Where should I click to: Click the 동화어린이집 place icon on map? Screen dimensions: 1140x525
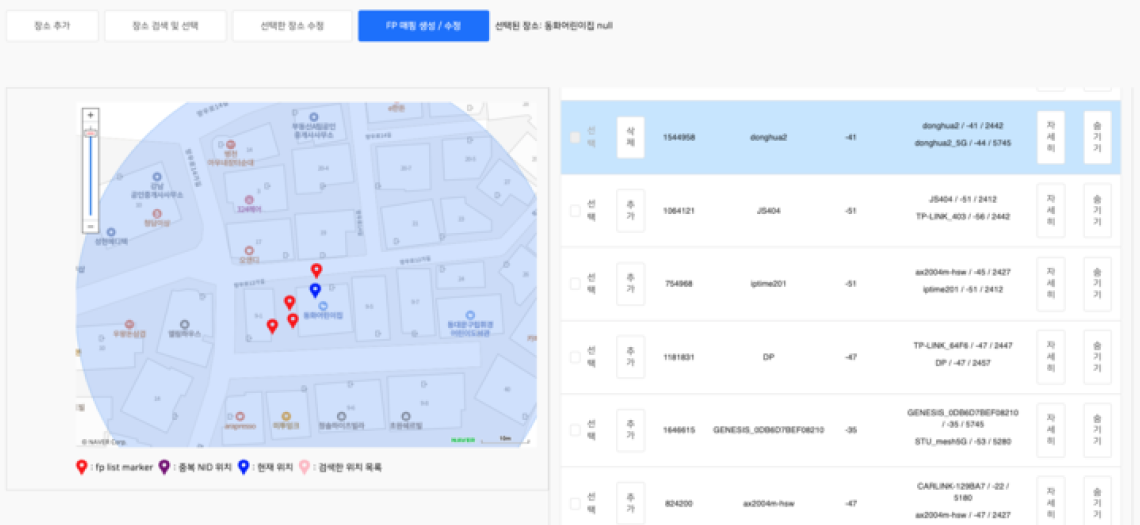coord(323,304)
